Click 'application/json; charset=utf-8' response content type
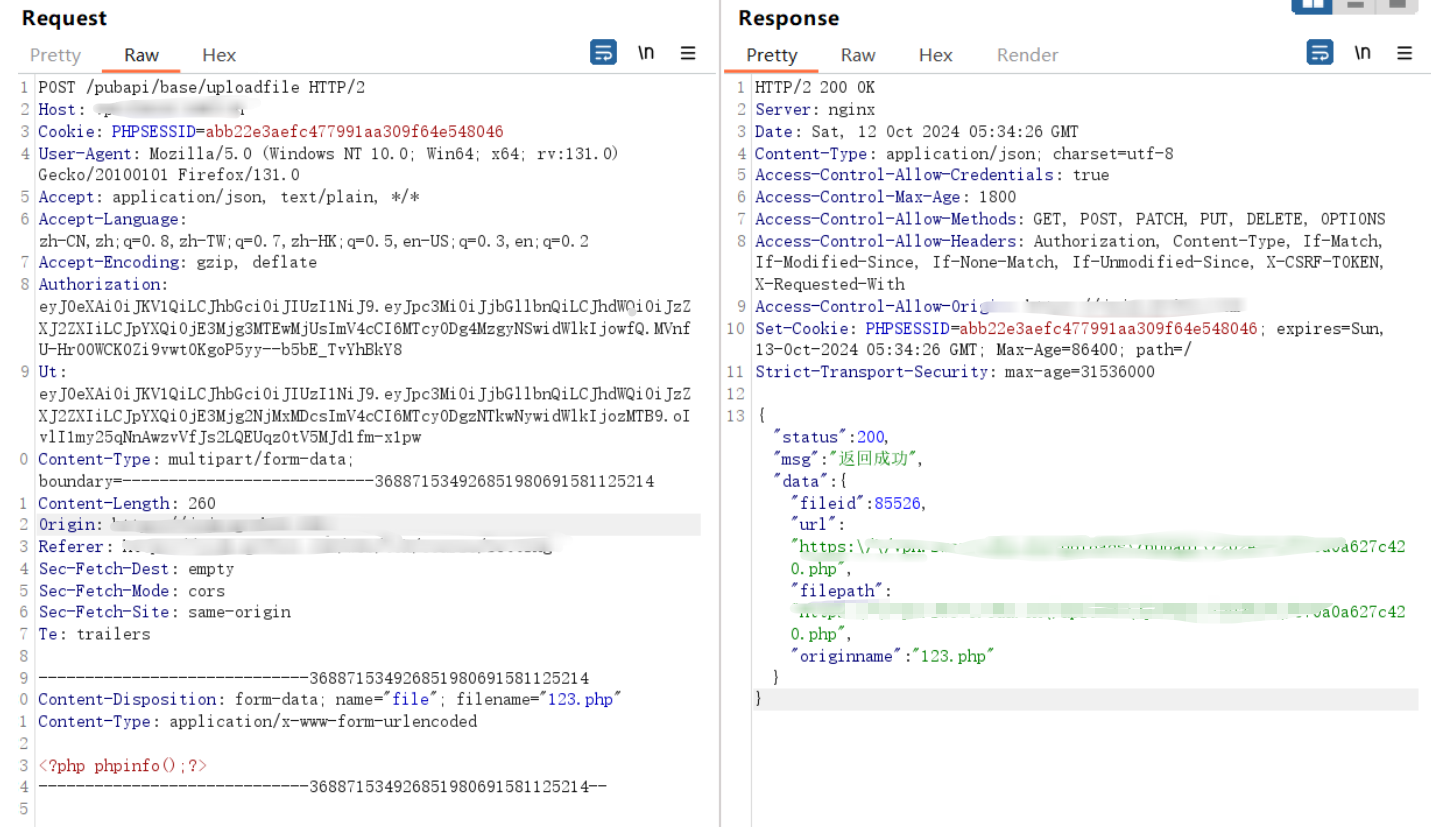This screenshot has width=1431, height=827. point(1029,154)
